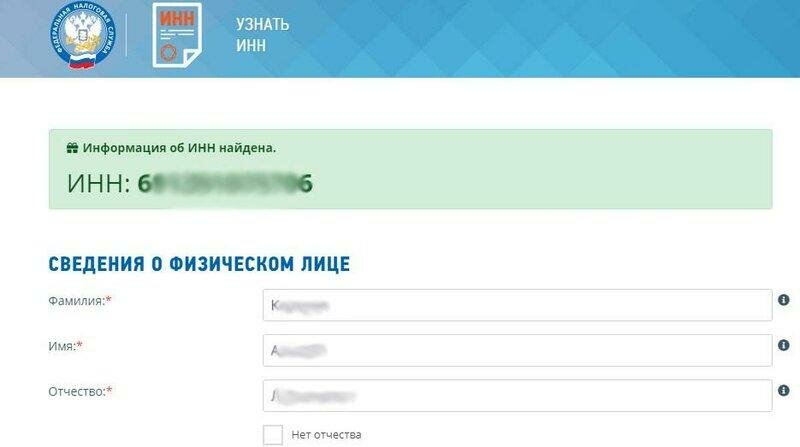Show info tooltip for Имя field
This screenshot has height=447, width=800.
point(784,345)
